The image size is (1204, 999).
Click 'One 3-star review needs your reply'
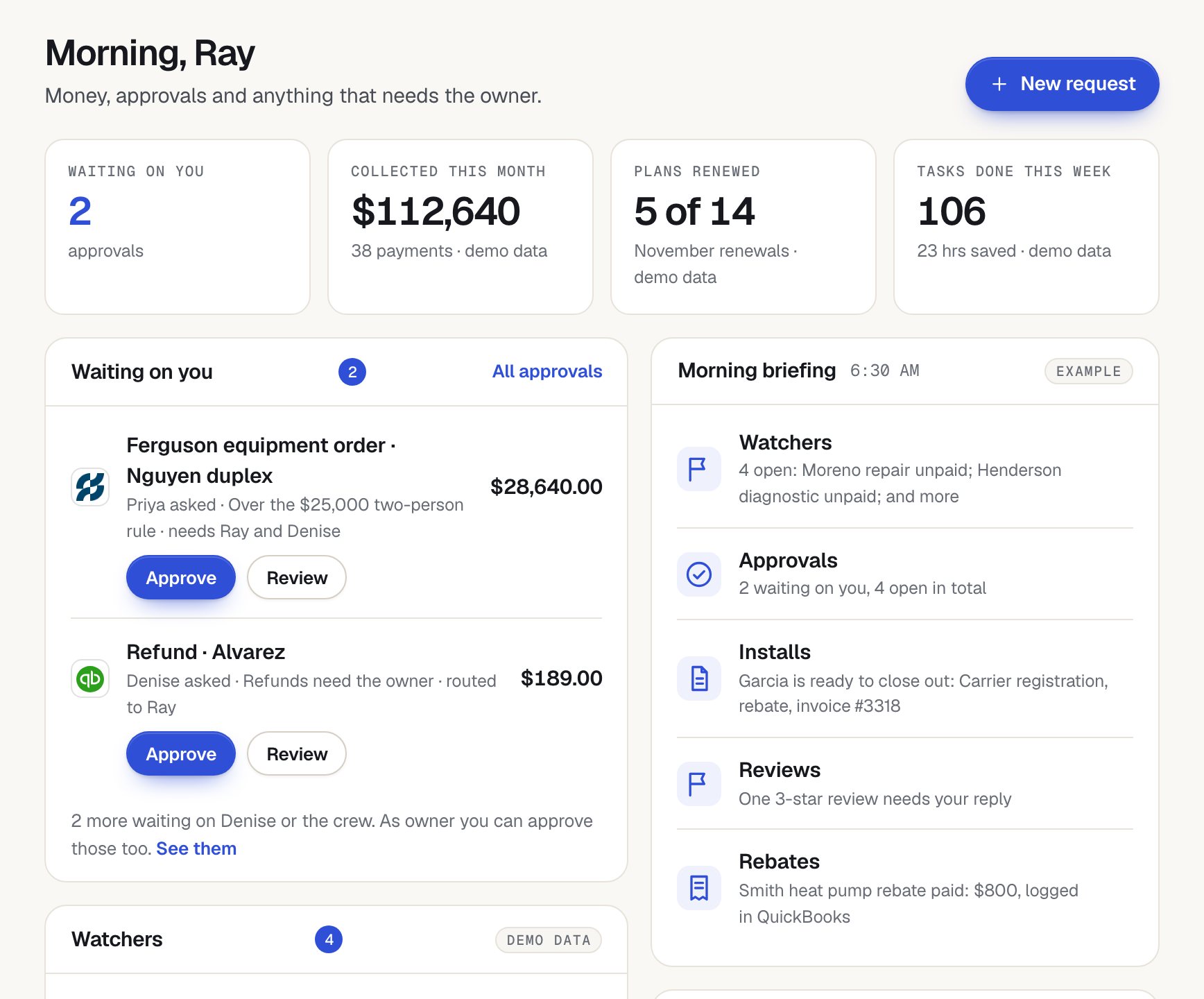pyautogui.click(x=875, y=799)
